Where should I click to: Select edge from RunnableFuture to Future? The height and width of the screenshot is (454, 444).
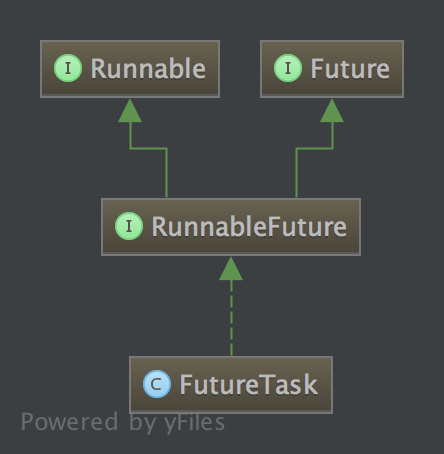click(296, 173)
